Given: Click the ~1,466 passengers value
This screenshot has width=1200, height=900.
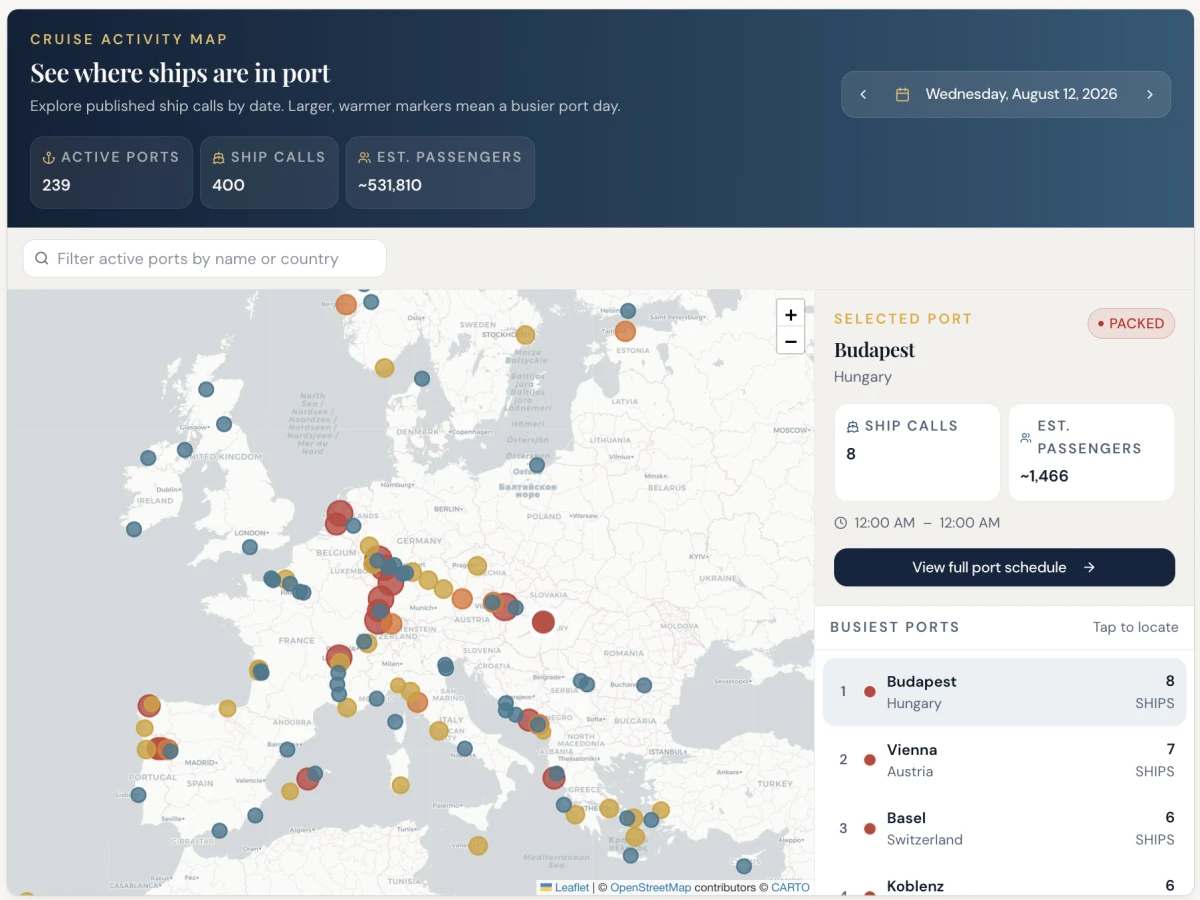Looking at the screenshot, I should point(1044,476).
